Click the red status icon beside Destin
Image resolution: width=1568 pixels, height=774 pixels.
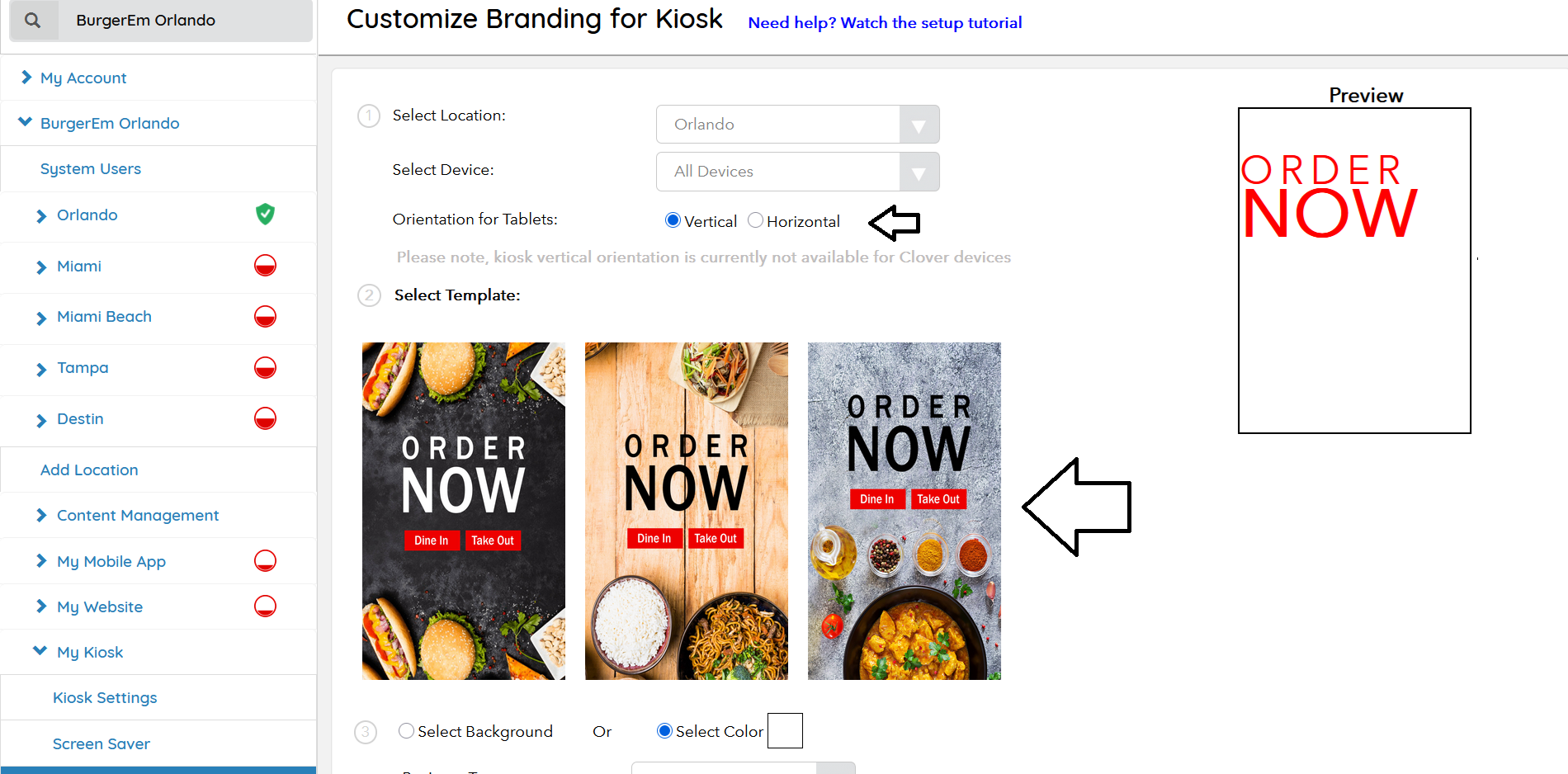tap(265, 418)
